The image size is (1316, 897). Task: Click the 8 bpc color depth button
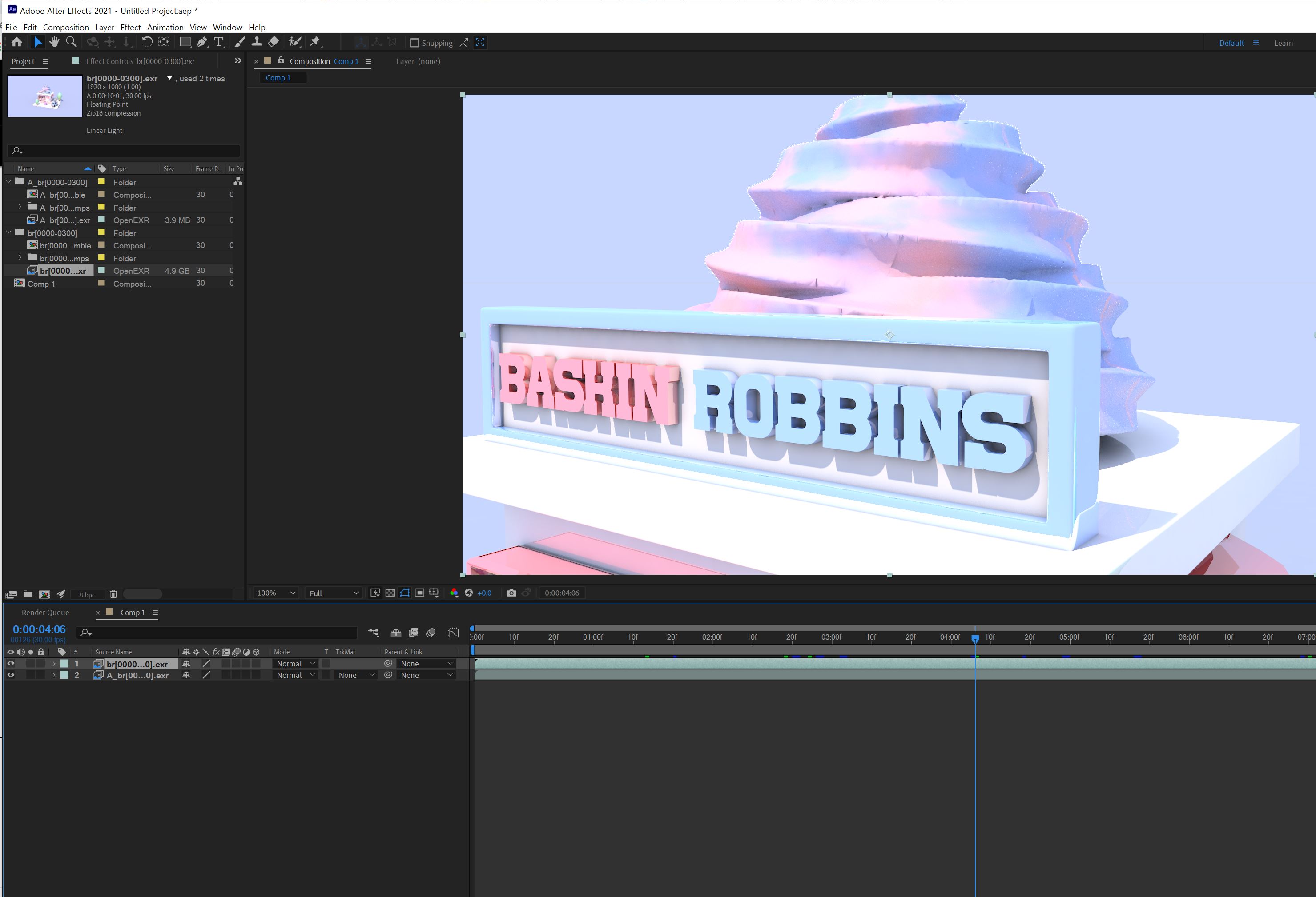coord(87,595)
